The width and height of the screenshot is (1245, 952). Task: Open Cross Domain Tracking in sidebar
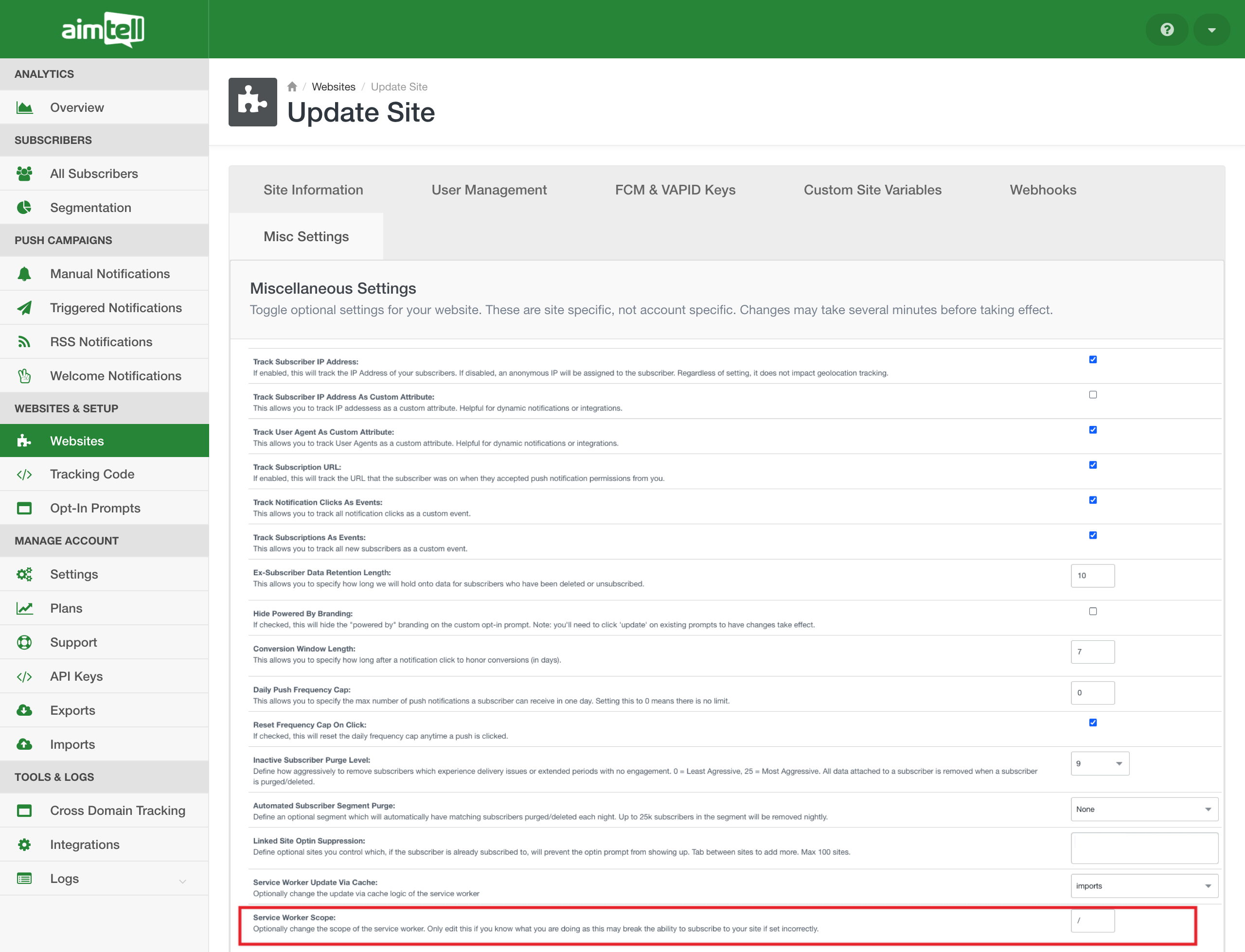click(117, 811)
